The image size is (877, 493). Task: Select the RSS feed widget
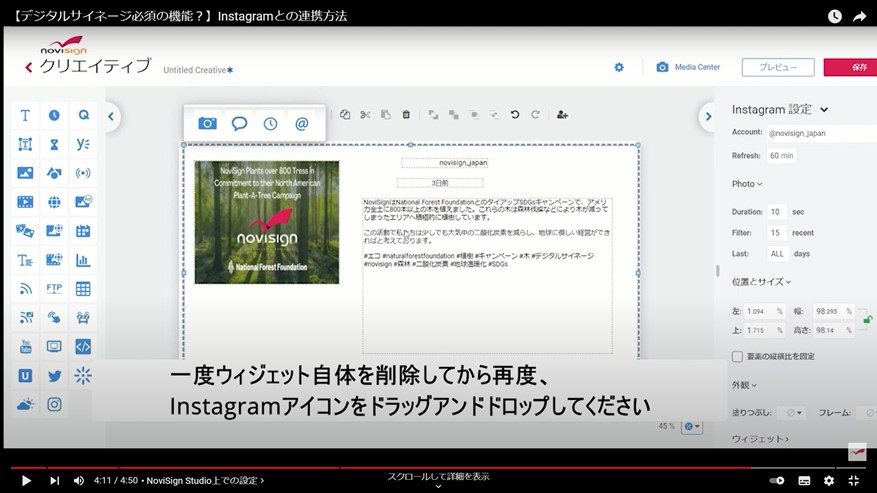(x=25, y=289)
